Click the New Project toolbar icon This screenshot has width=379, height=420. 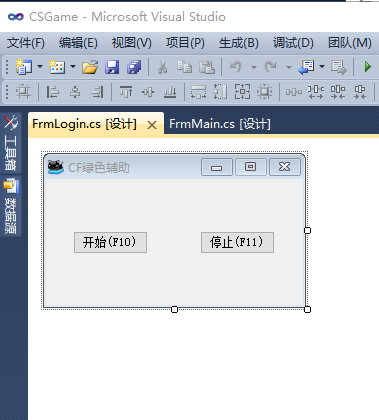24,67
